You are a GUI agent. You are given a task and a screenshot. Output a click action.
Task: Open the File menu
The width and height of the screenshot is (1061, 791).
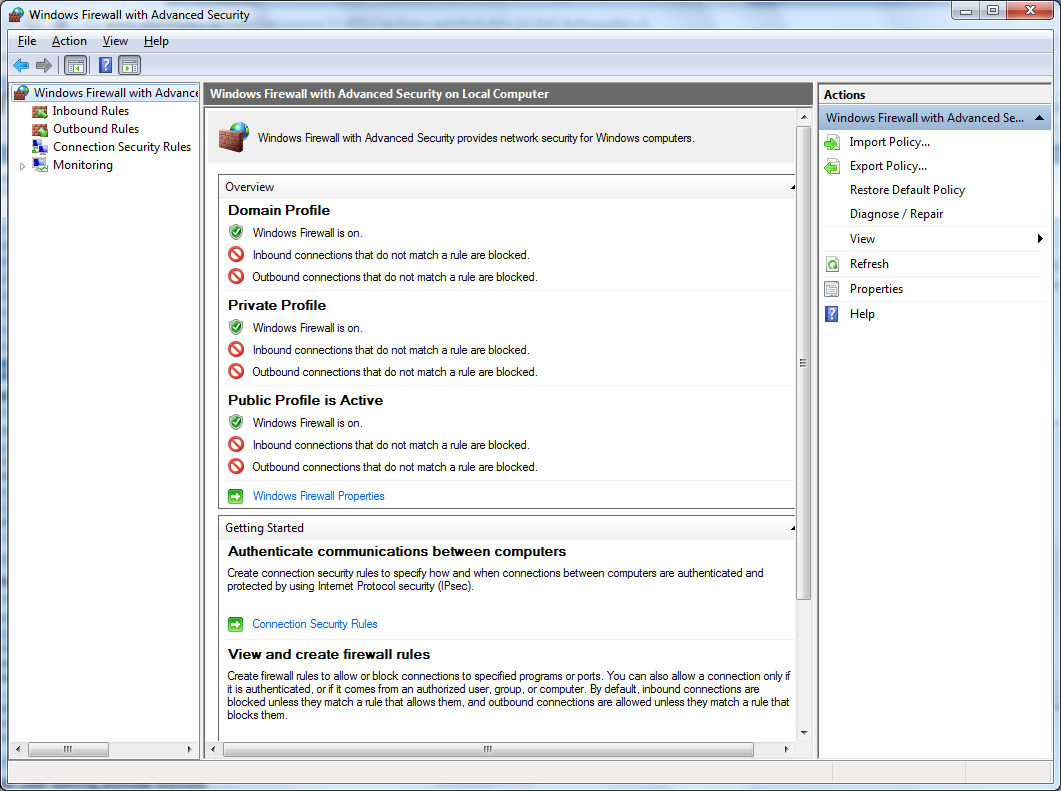(27, 41)
